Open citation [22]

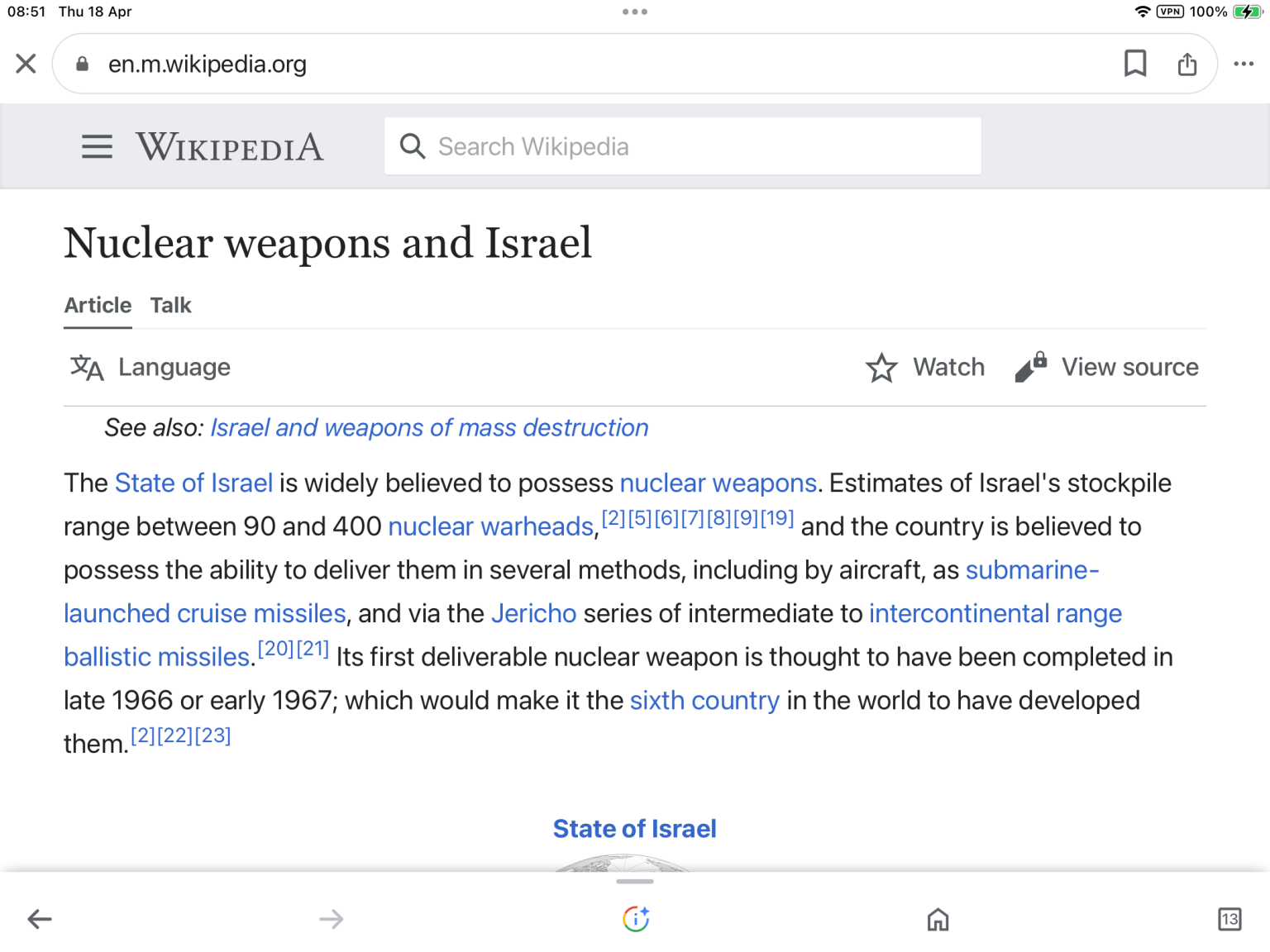(174, 735)
